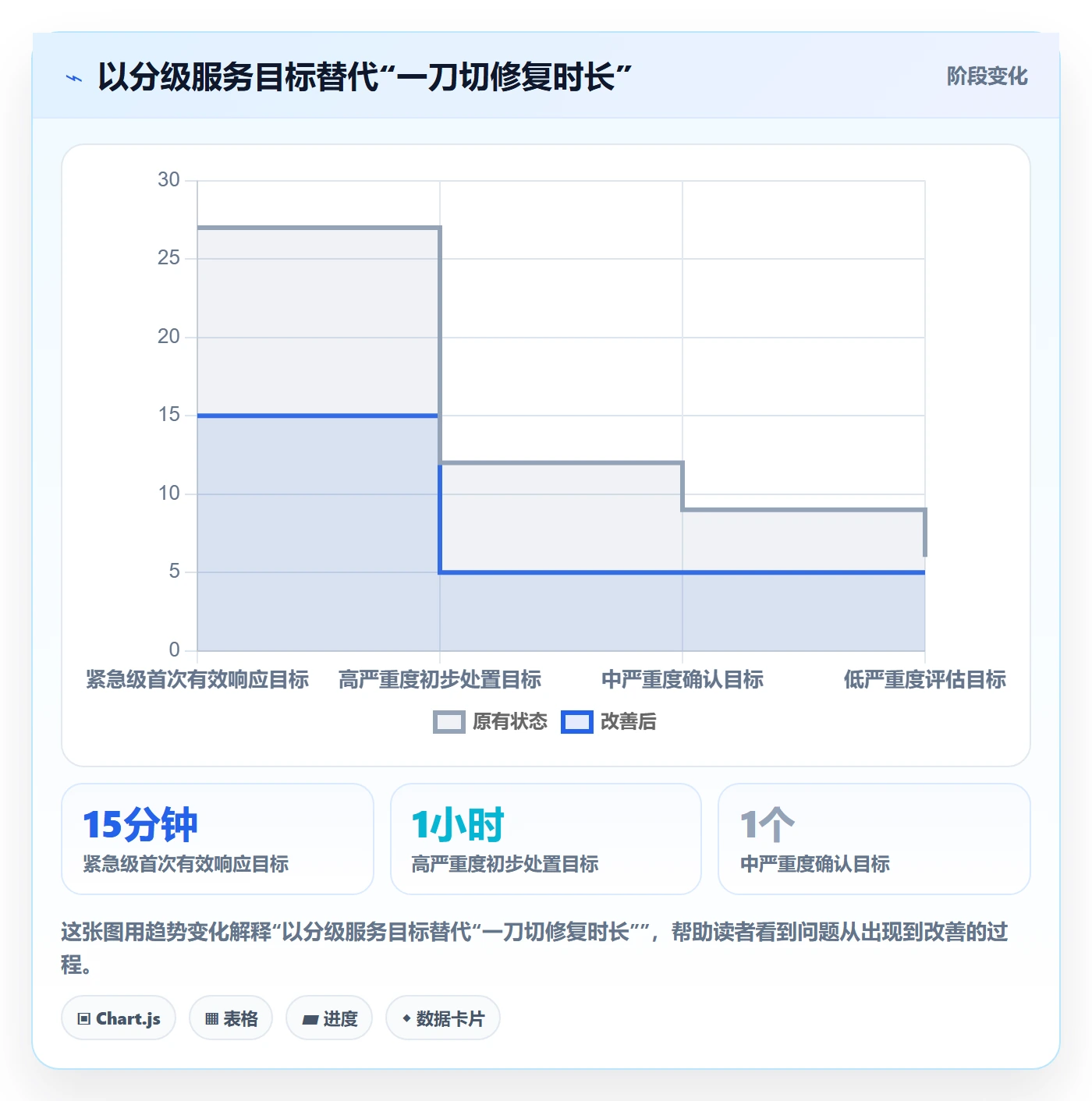Click the description paragraph starting 这张图用趋势变化
The width and height of the screenshot is (1092, 1101).
pos(535,948)
